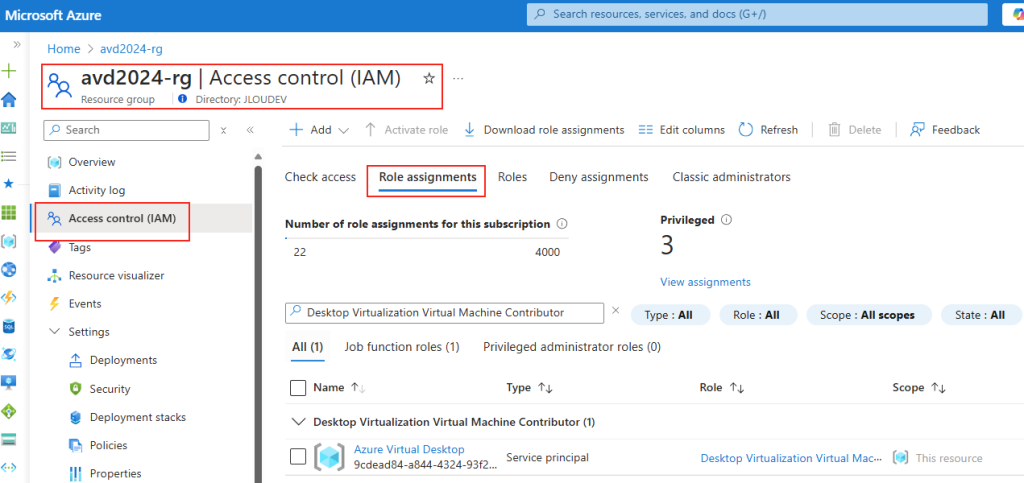Collapse the resource menu with double chevron

coord(249,130)
